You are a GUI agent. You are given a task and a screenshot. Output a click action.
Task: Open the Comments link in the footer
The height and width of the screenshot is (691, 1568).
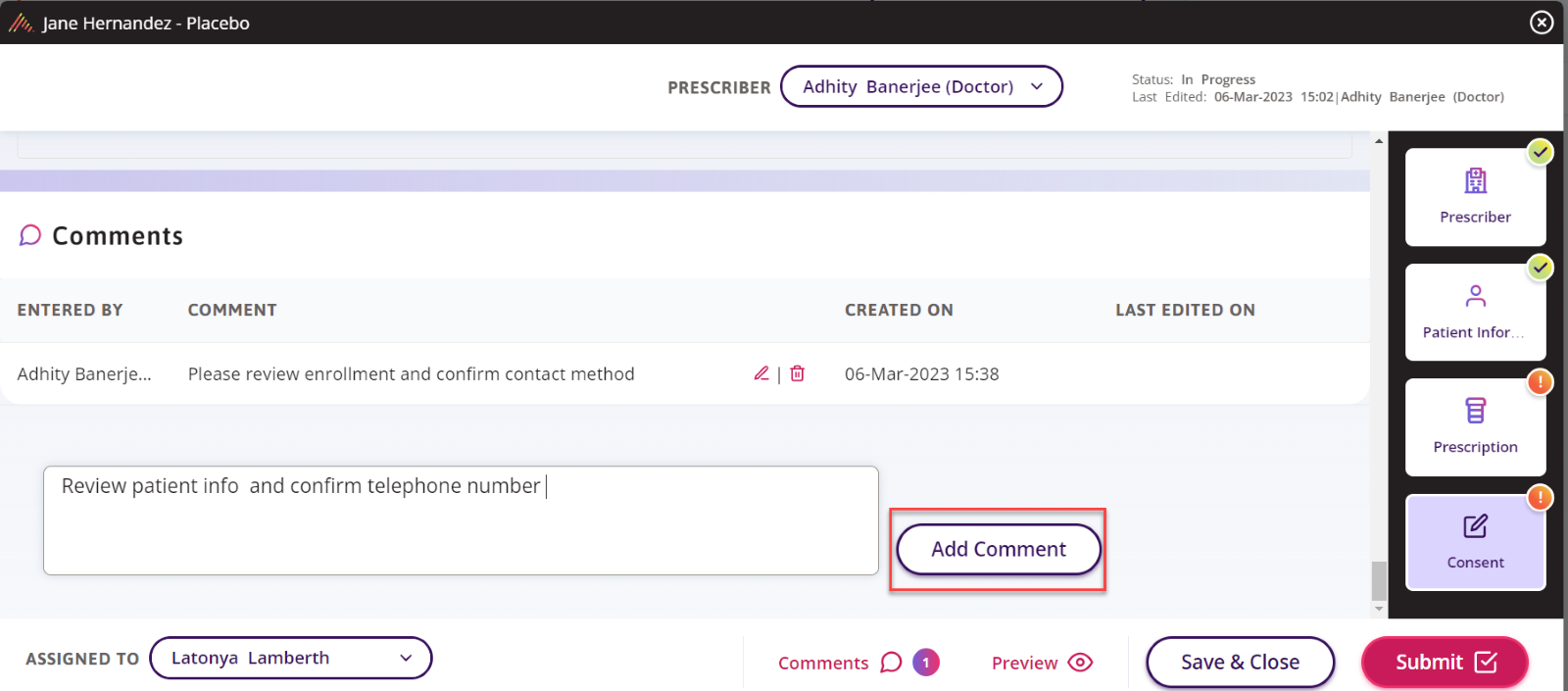pos(823,664)
